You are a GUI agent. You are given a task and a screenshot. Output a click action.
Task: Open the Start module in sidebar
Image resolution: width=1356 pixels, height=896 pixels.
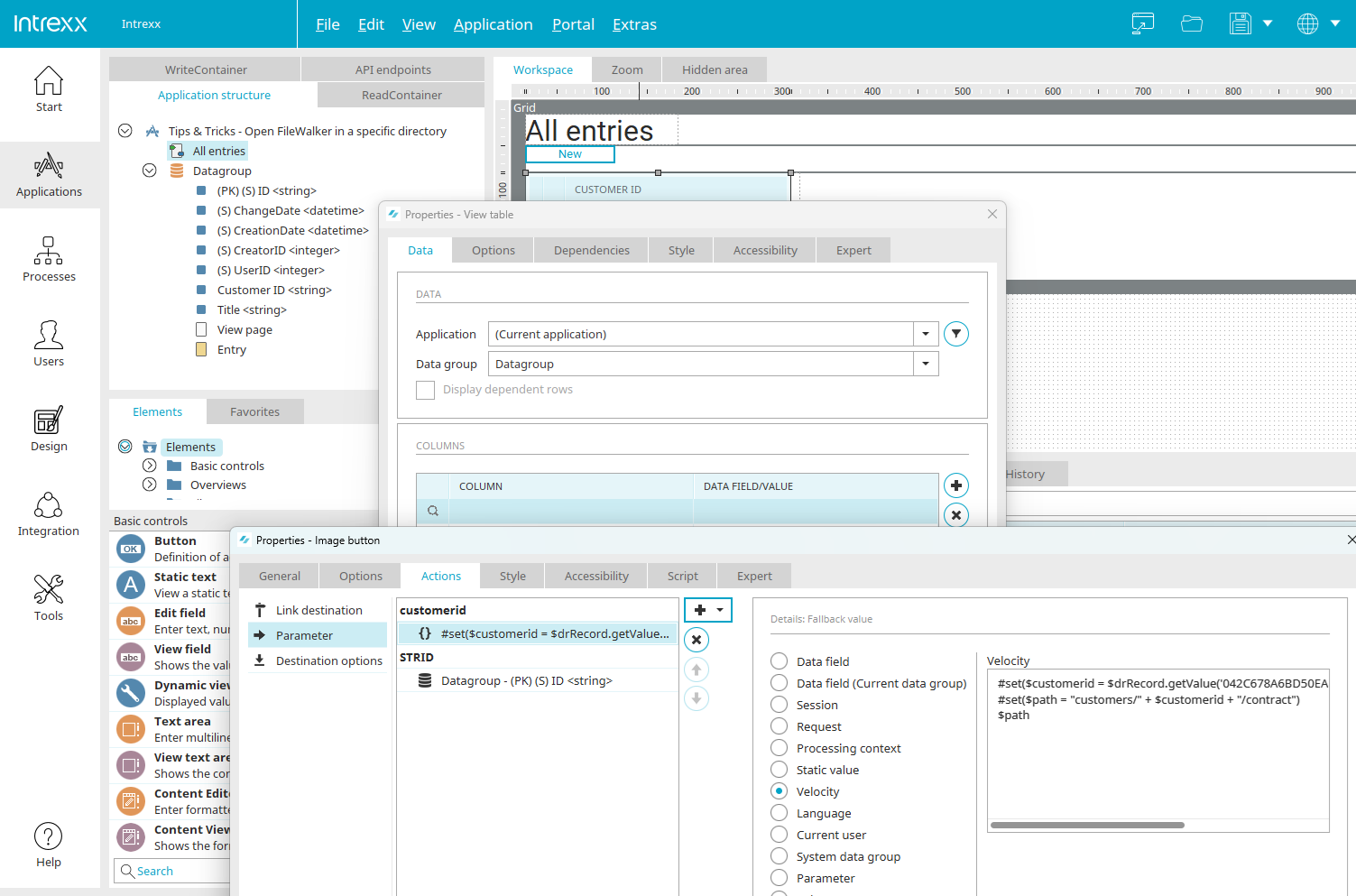[x=49, y=89]
